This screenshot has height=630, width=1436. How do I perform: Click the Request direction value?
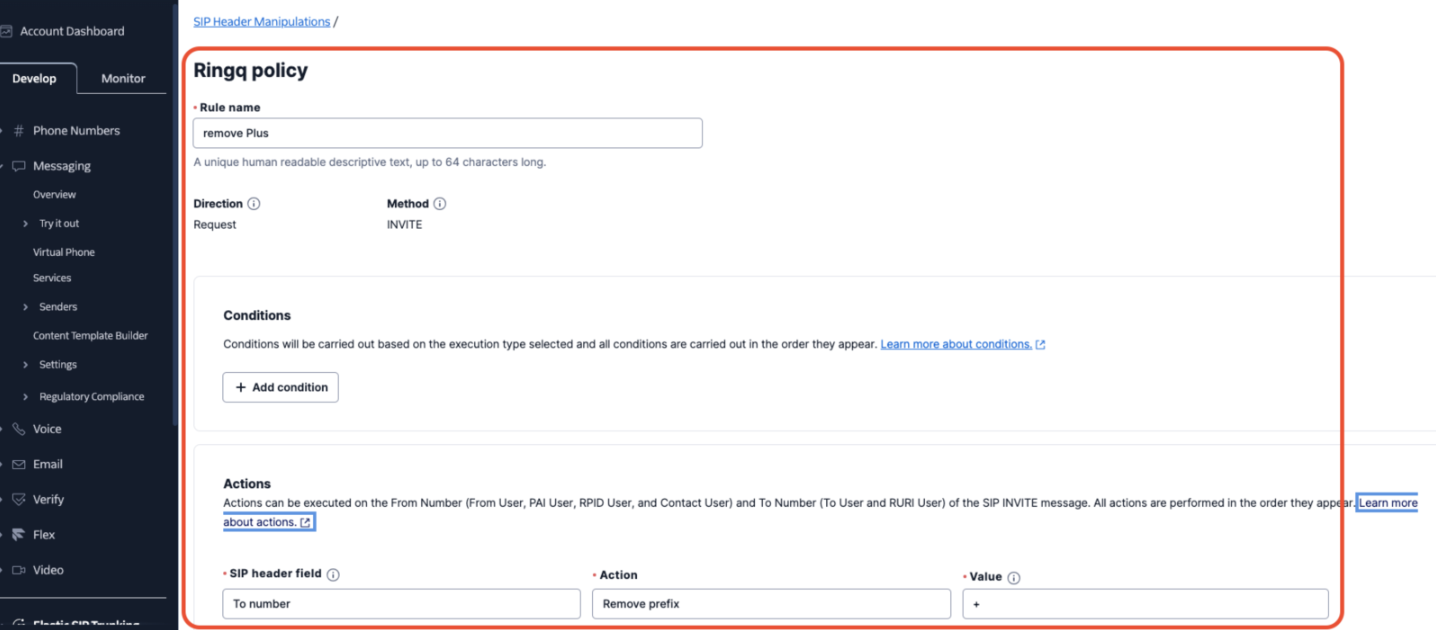coord(215,225)
